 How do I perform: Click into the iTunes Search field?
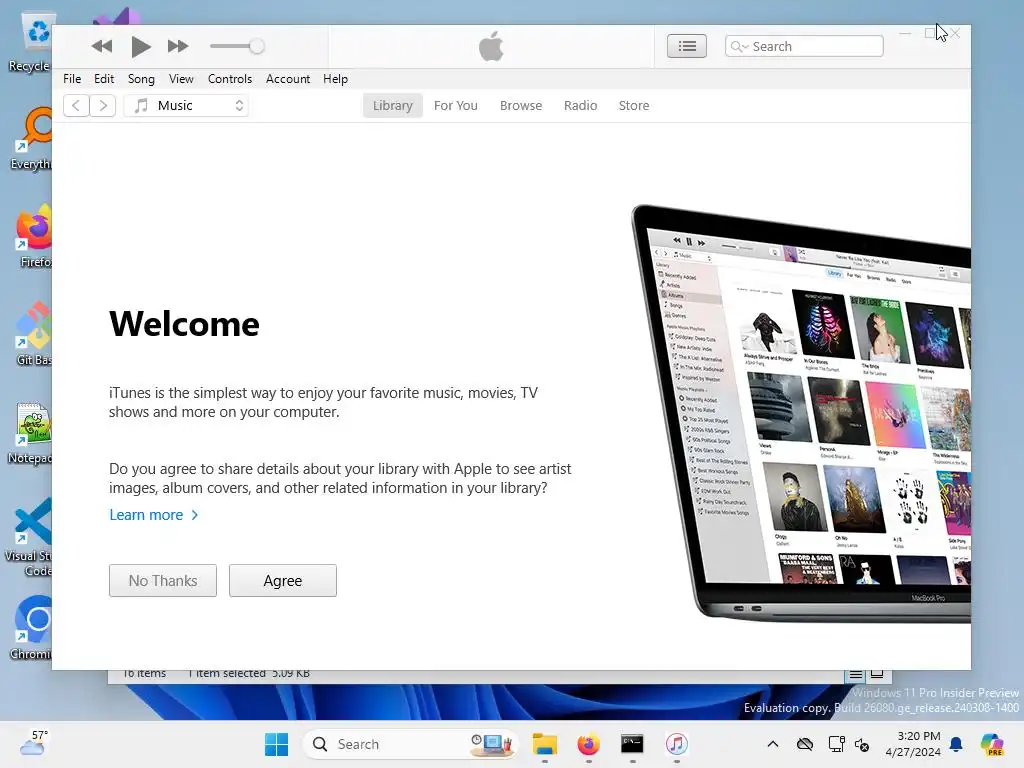(804, 46)
